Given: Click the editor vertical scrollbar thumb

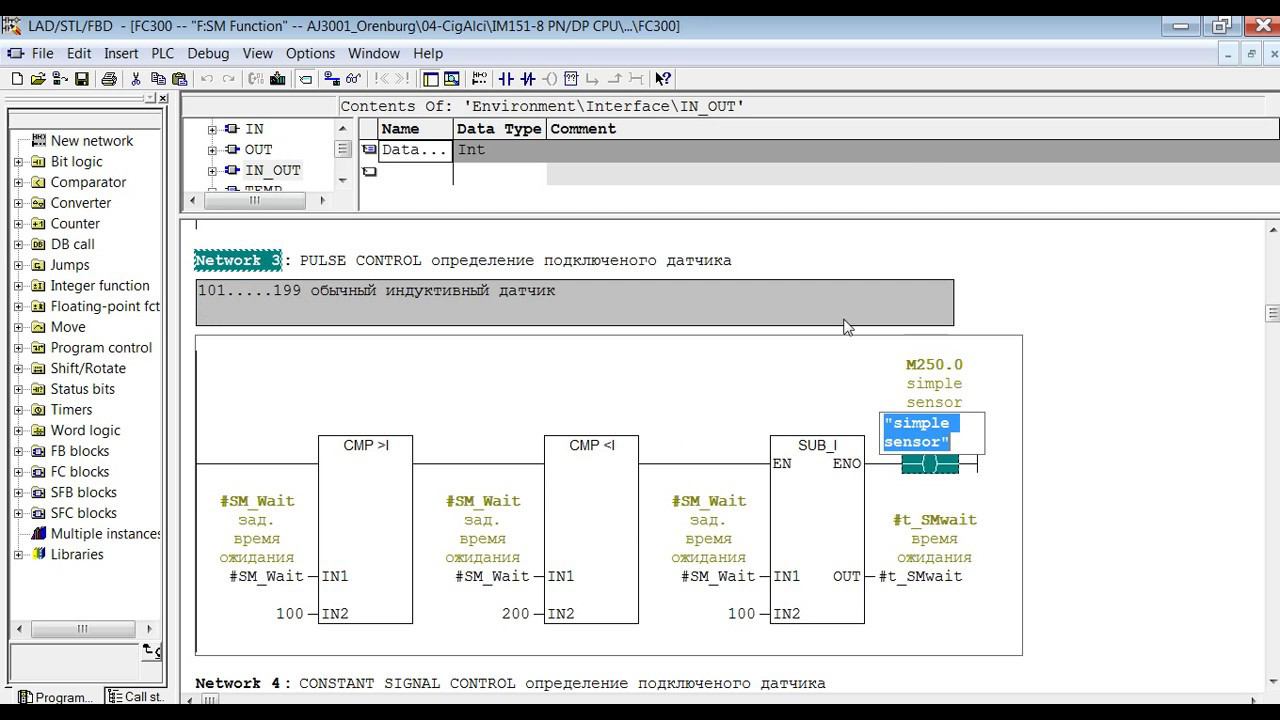Looking at the screenshot, I should [x=1272, y=313].
